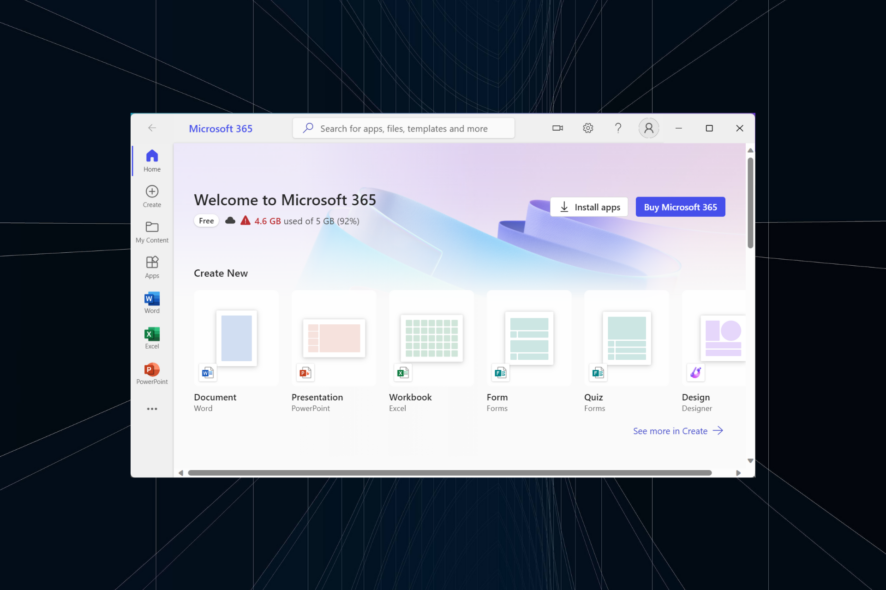Create a new Quiz in Forms
Screen dimensions: 886x590
pos(626,338)
